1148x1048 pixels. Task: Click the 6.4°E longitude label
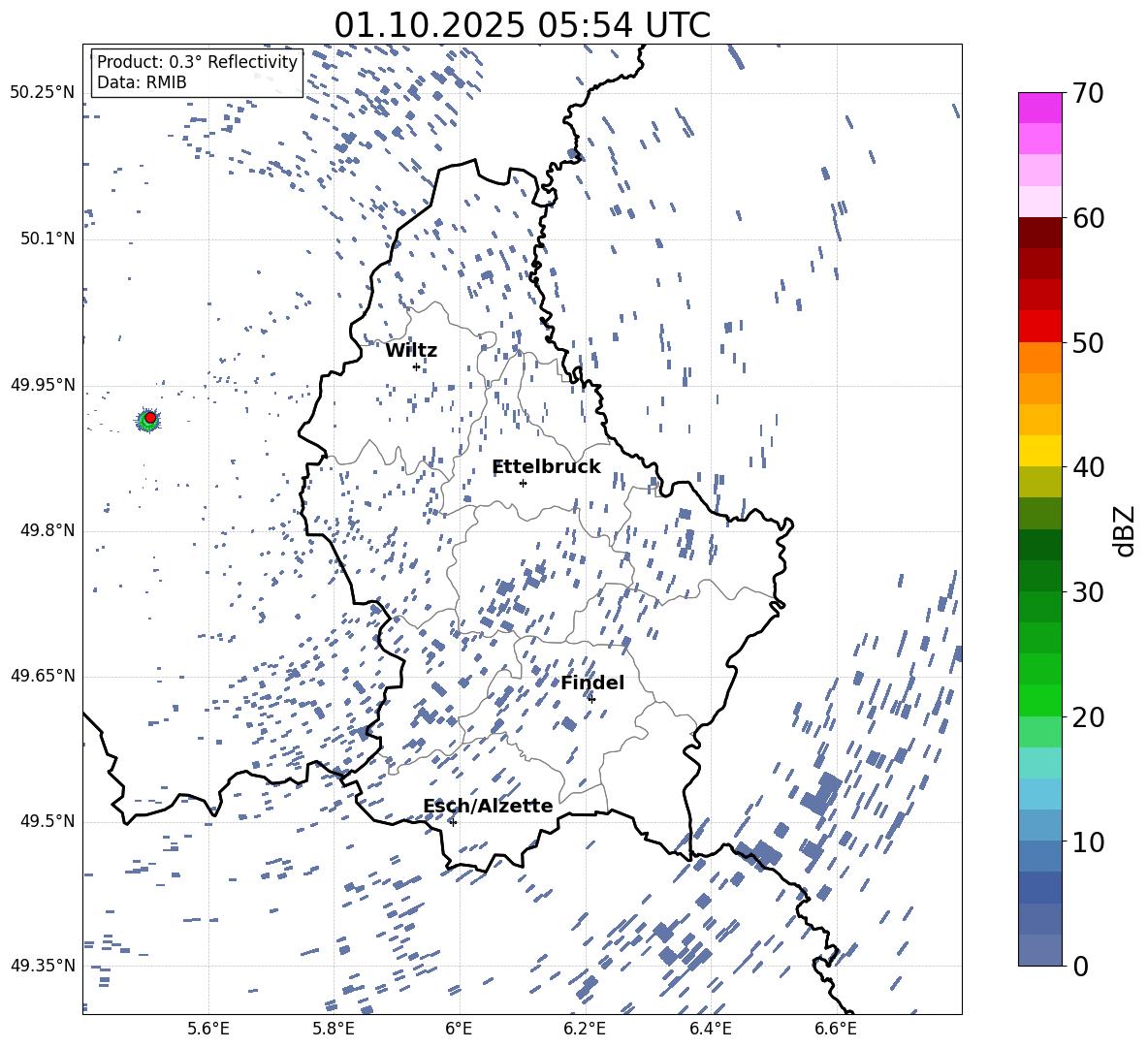pyautogui.click(x=710, y=1029)
